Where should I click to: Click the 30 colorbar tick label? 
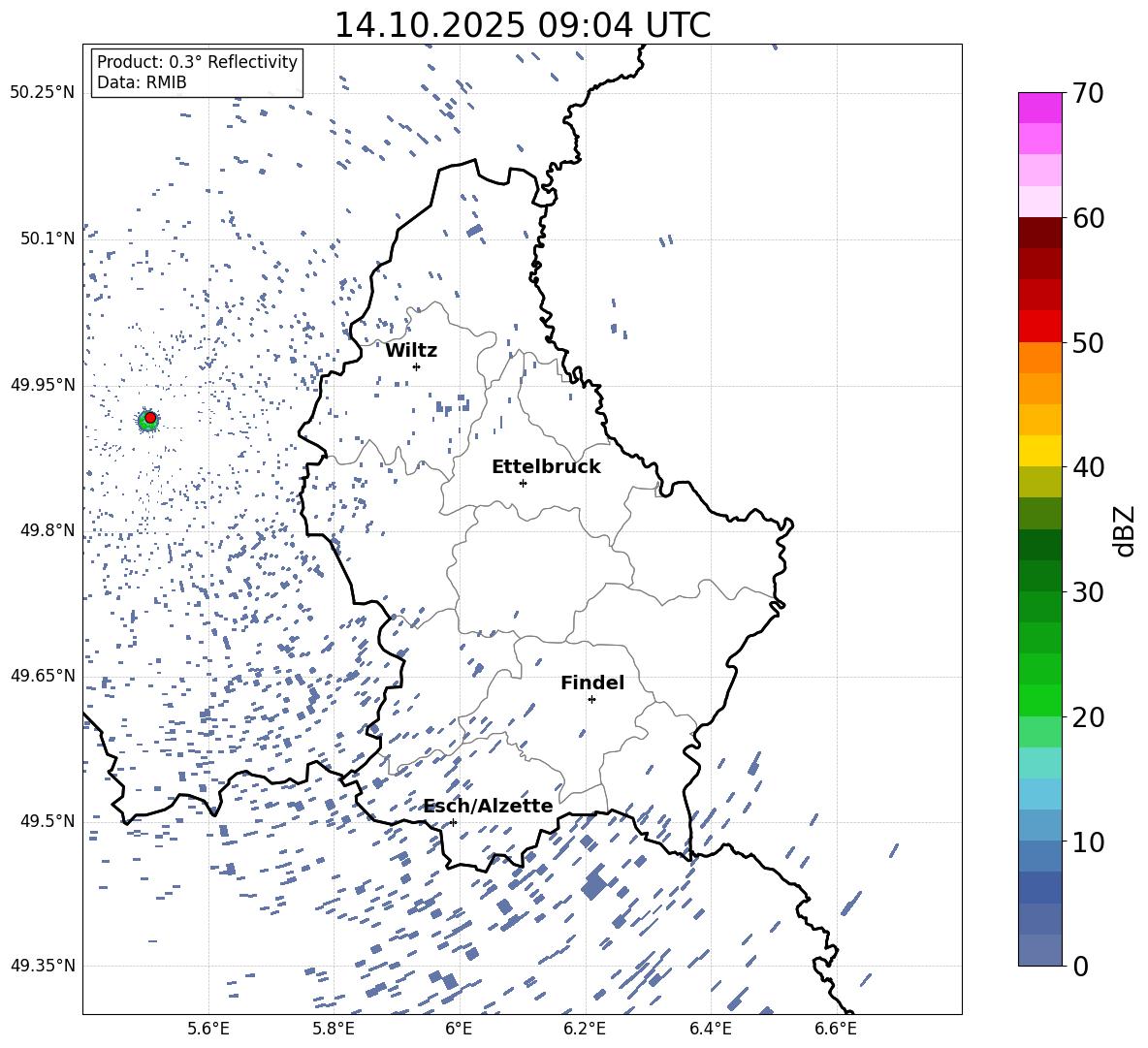point(1088,592)
